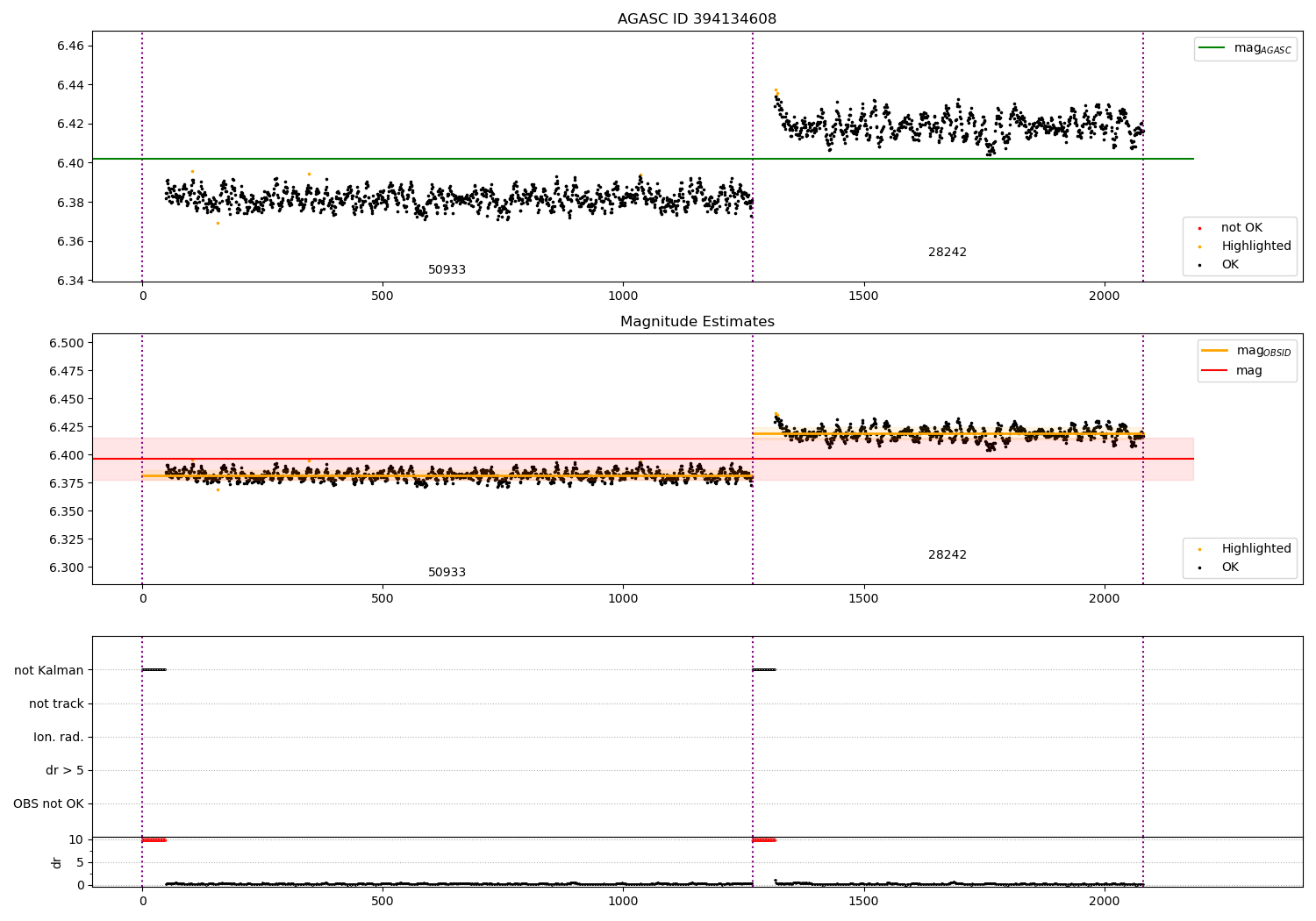Select "Highlighted" in the AGASC plot legend
The width and height of the screenshot is (1316, 921).
(x=1255, y=246)
